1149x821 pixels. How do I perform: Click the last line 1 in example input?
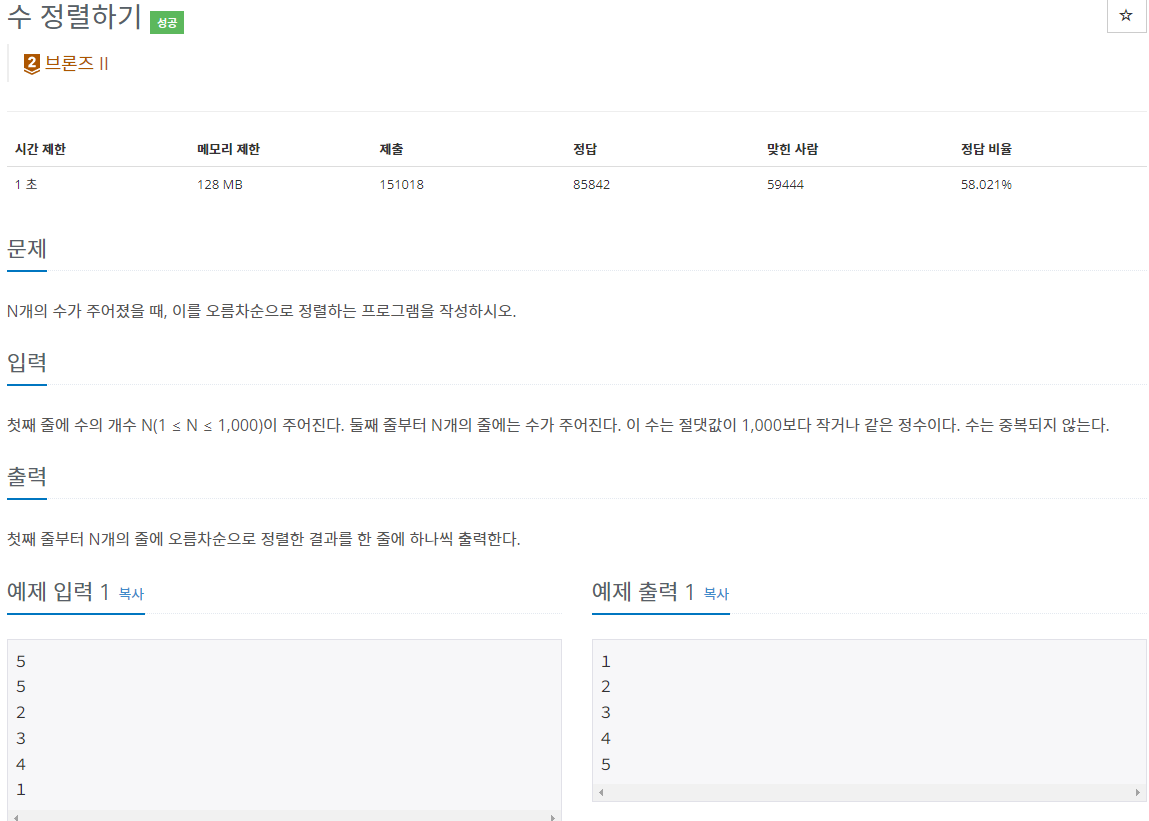tap(21, 790)
